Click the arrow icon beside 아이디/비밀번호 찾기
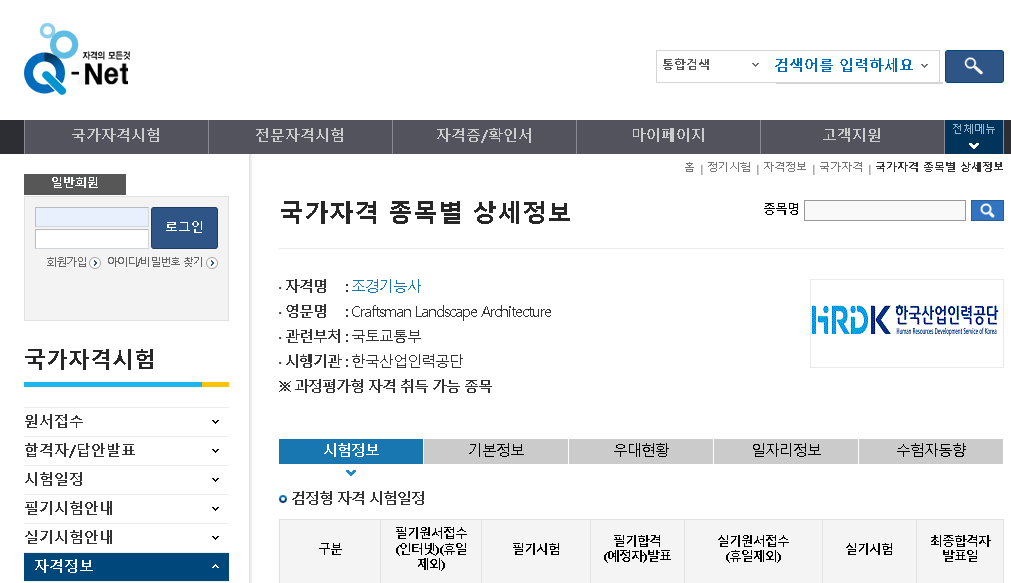 click(211, 261)
